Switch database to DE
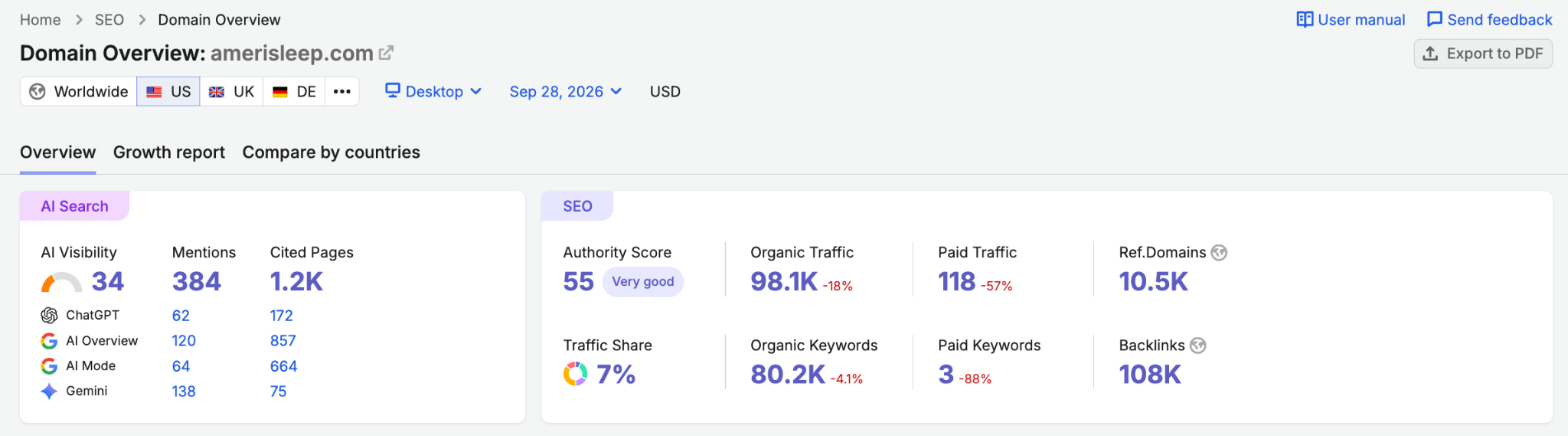The image size is (1568, 436). (x=295, y=92)
